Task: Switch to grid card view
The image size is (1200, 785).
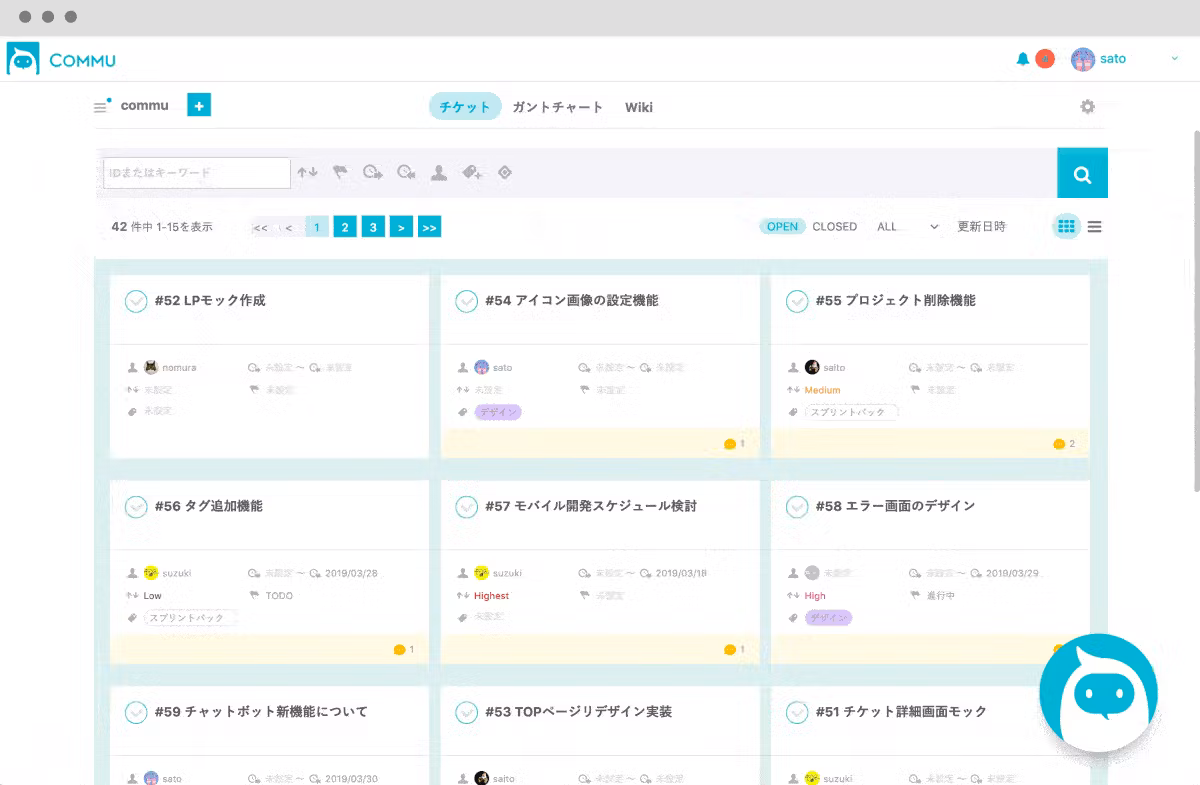Action: coord(1066,227)
